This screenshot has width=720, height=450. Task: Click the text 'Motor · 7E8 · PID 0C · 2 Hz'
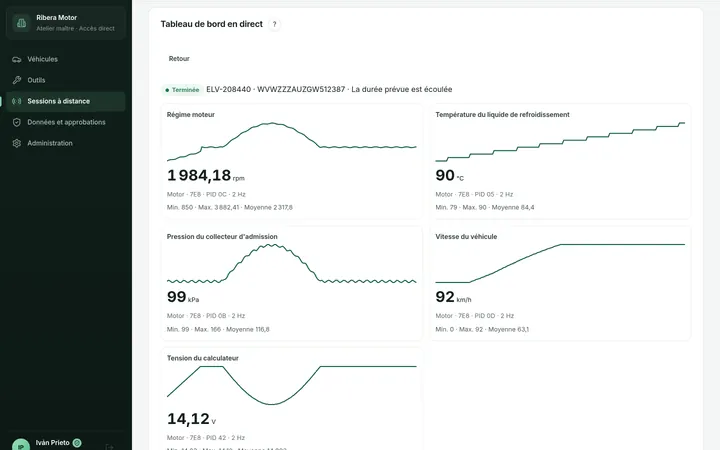tap(206, 195)
